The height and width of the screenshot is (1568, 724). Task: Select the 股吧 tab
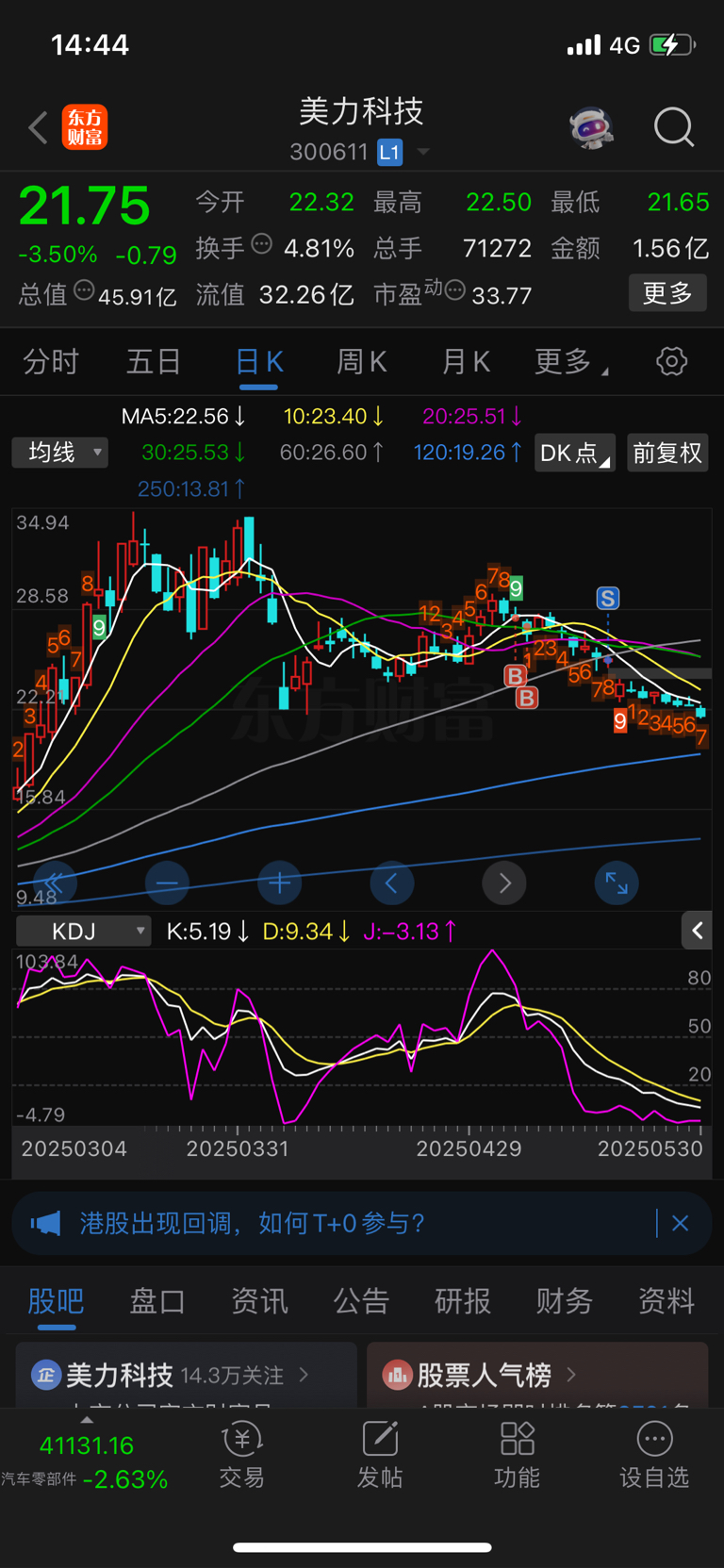pos(56,1301)
